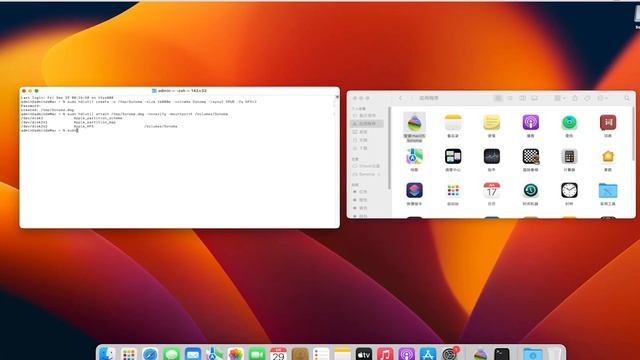This screenshot has width=640, height=360.
Task: Click the Terminal window title text
Action: pos(182,91)
